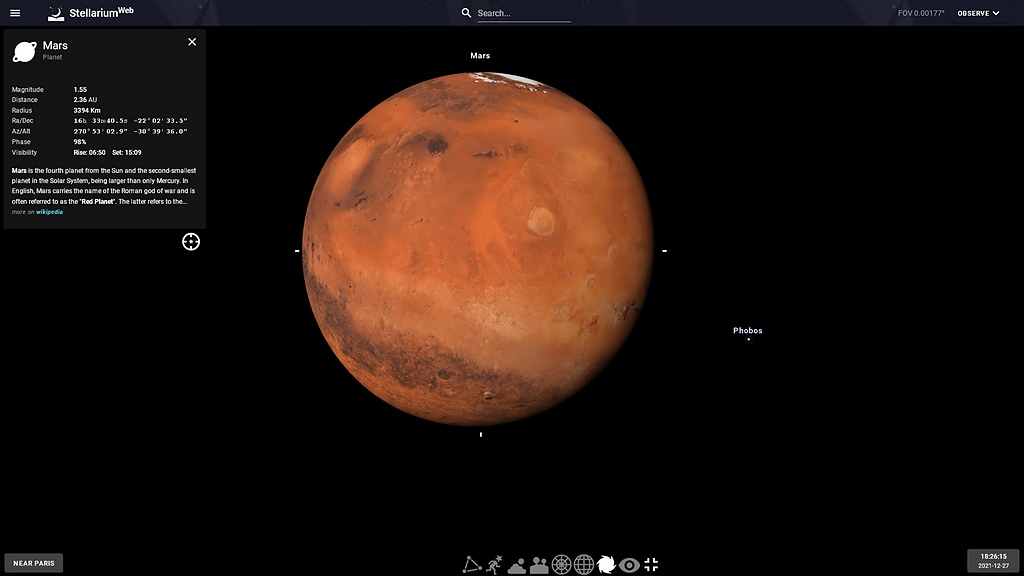Screen dimensions: 1024x576
Task: Open the Near Paris location selector
Action: click(34, 563)
